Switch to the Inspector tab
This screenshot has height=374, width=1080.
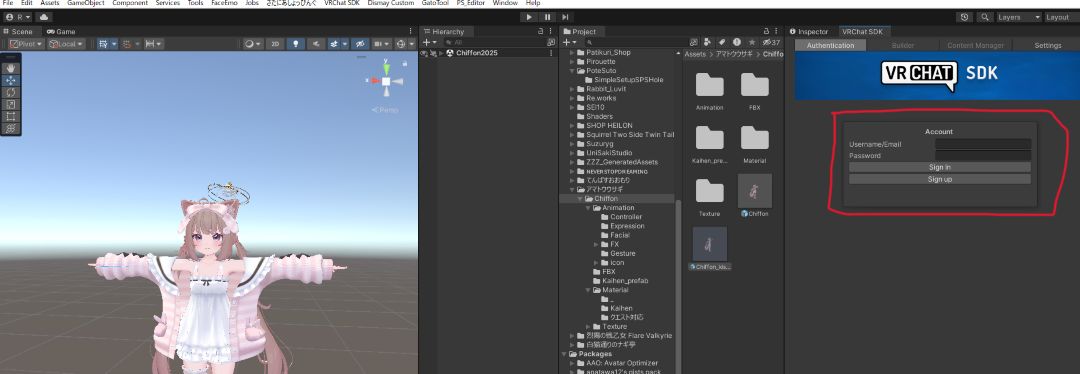point(809,32)
